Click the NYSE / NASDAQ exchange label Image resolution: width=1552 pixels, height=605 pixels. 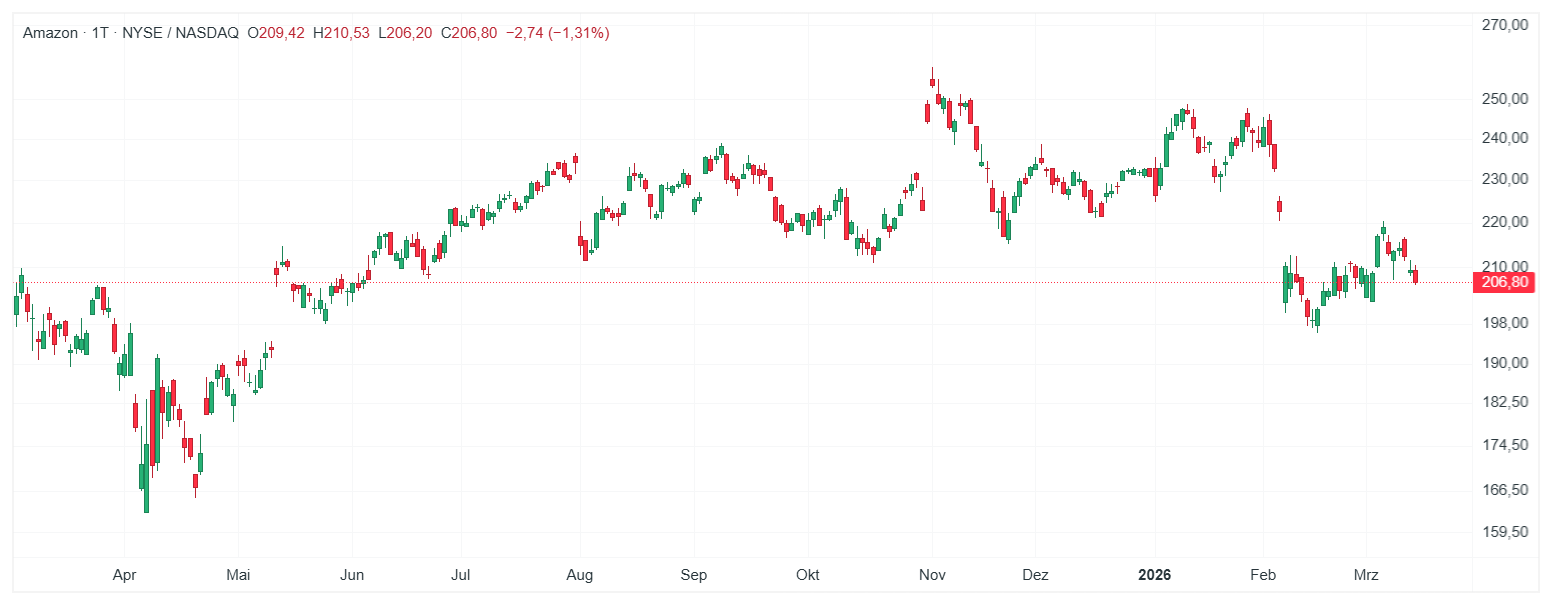[181, 33]
